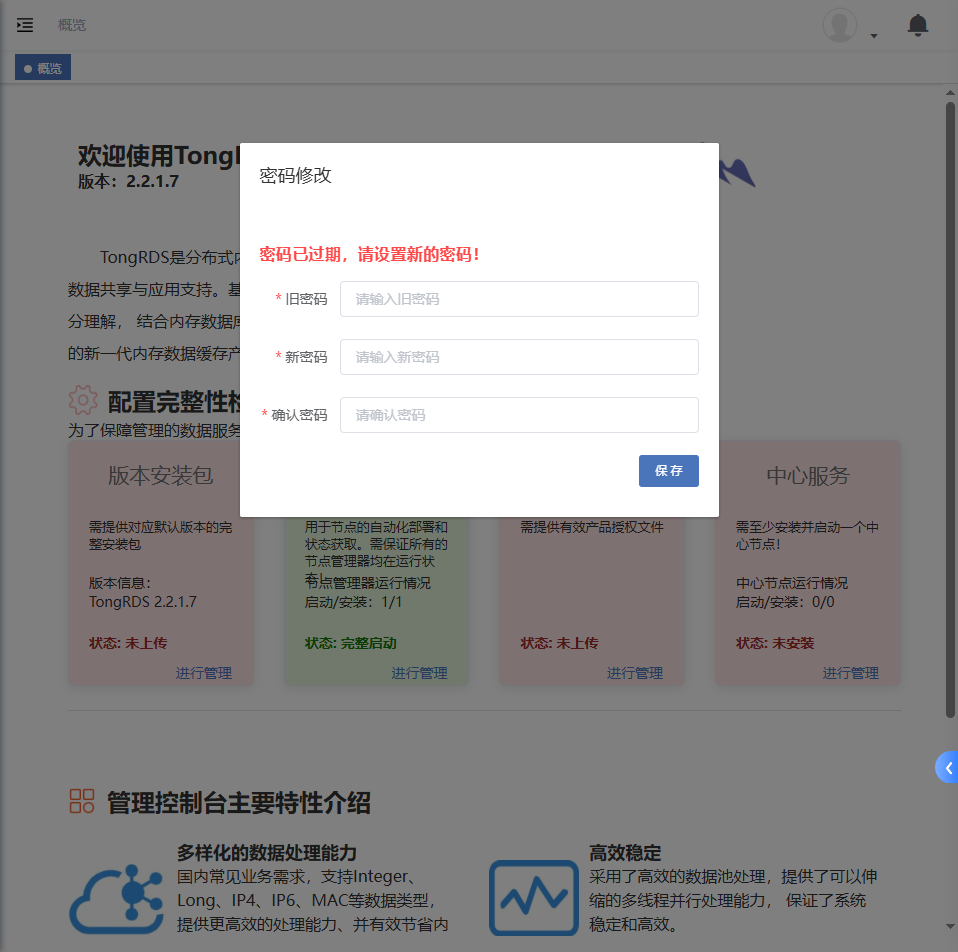
Task: Click the cloud network feature icon
Action: click(116, 898)
